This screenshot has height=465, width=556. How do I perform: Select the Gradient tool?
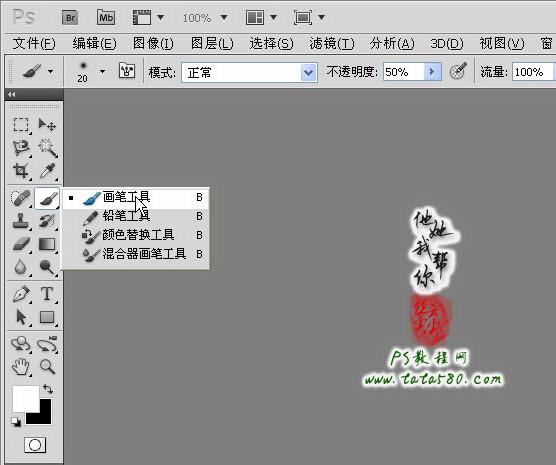[x=47, y=244]
